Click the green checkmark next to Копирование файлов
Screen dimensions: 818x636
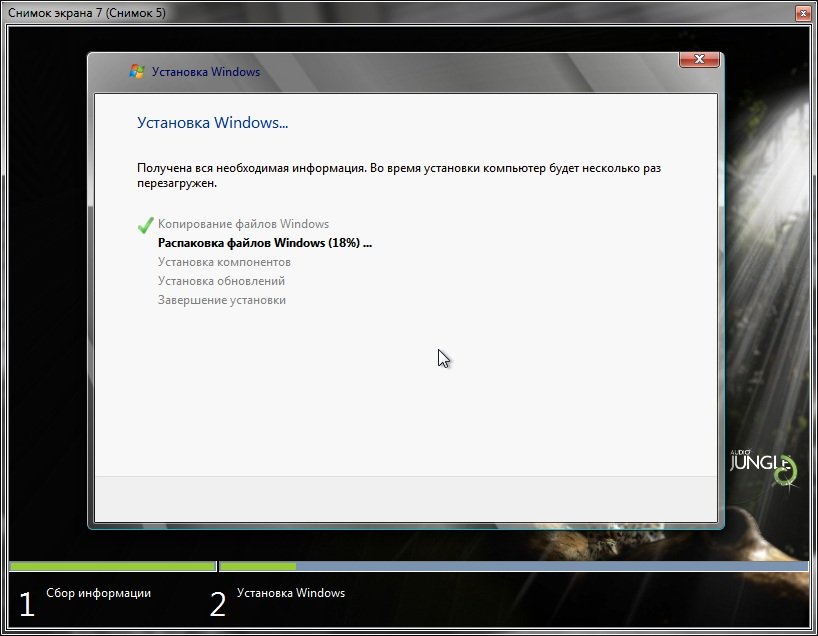pyautogui.click(x=146, y=225)
